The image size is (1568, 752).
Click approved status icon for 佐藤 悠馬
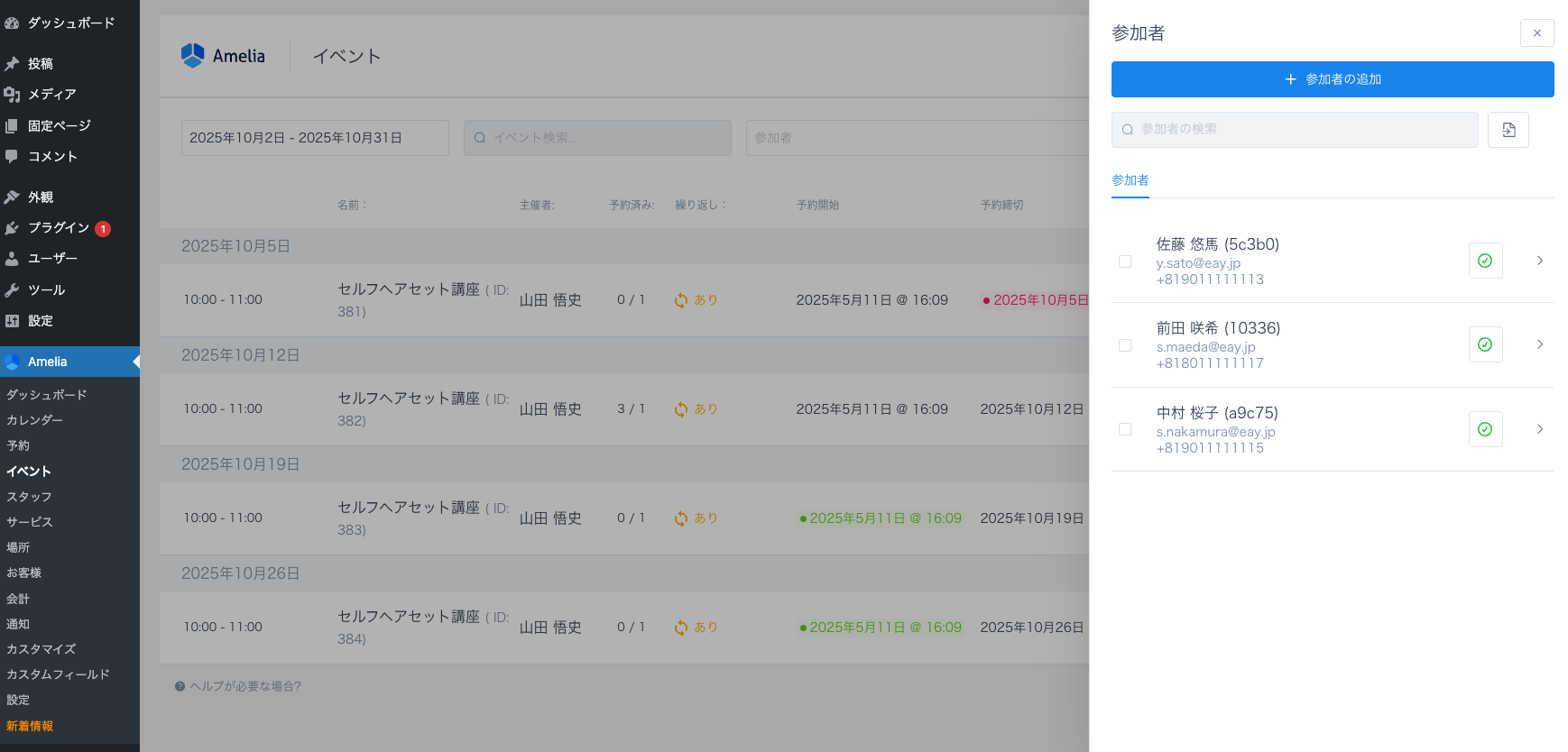pyautogui.click(x=1484, y=261)
